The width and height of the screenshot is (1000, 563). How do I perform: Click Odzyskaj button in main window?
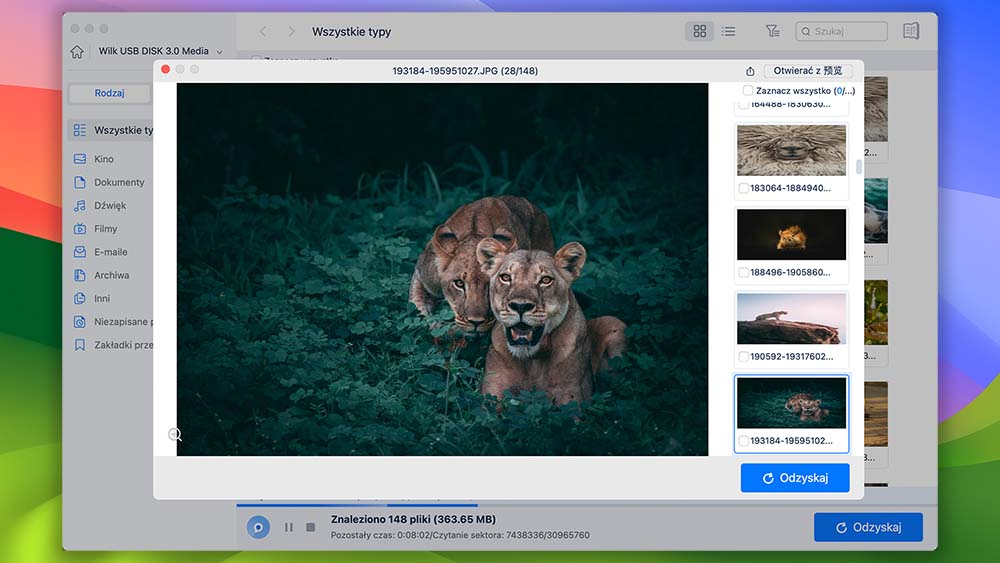click(868, 527)
